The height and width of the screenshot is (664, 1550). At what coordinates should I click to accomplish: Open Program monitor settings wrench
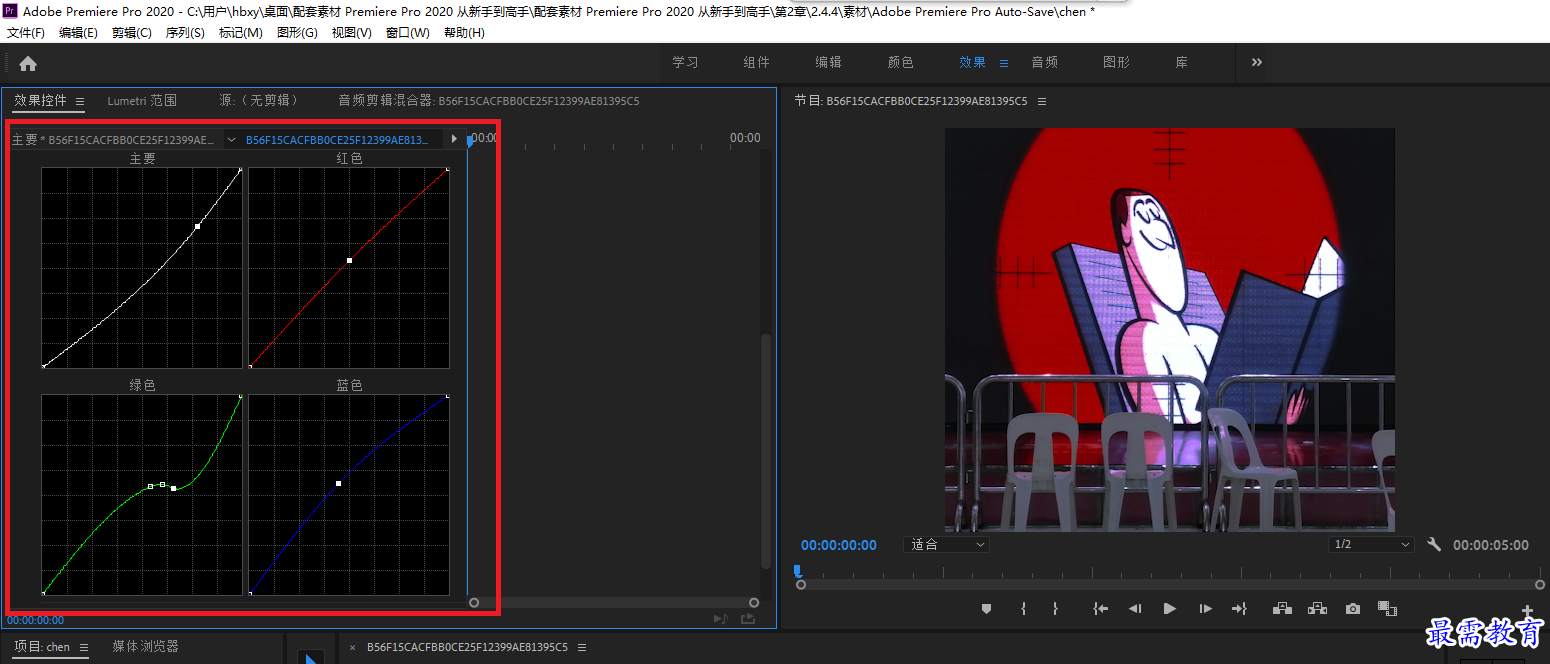1434,545
